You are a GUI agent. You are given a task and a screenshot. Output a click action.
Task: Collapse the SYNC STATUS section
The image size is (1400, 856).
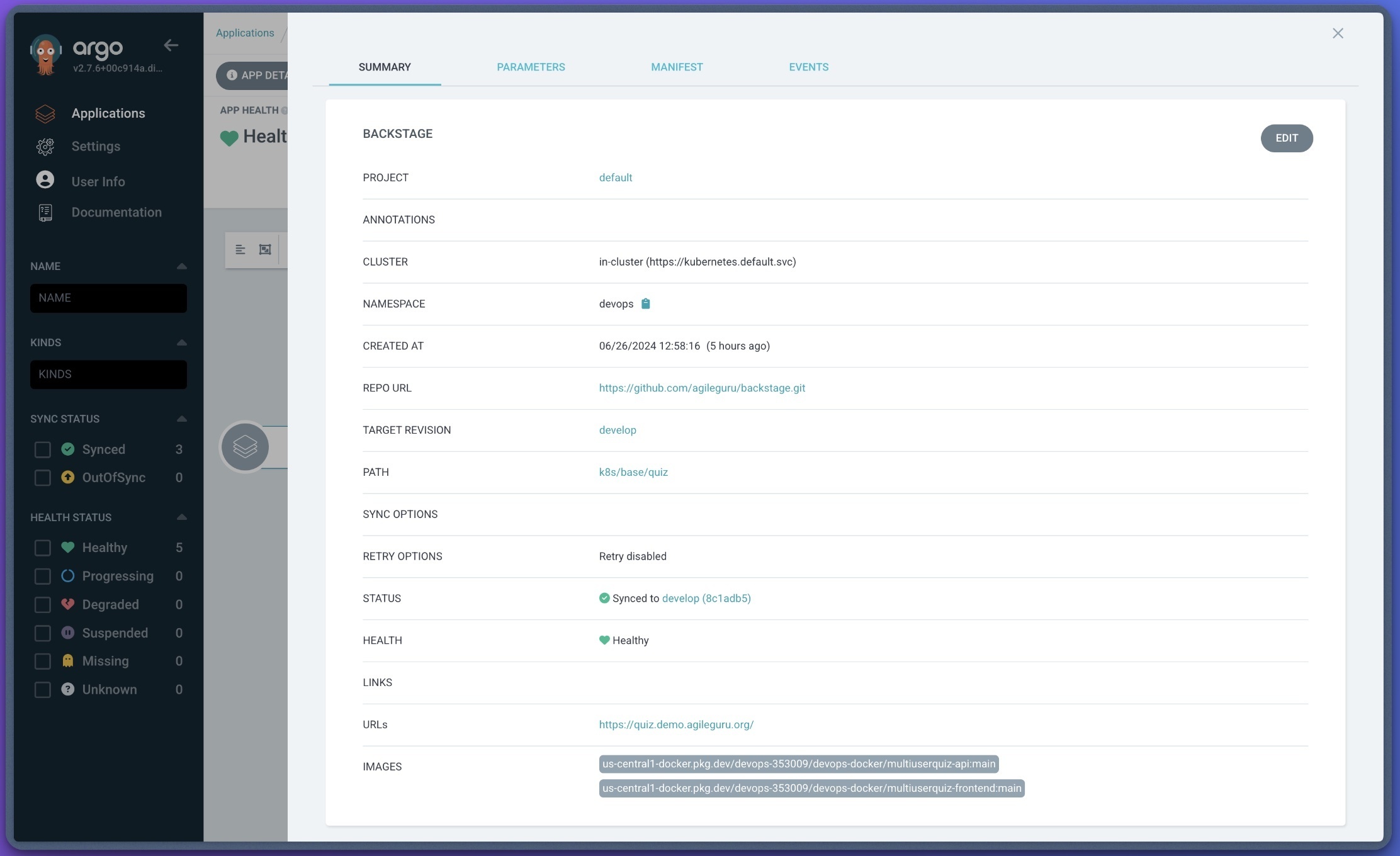coord(182,419)
